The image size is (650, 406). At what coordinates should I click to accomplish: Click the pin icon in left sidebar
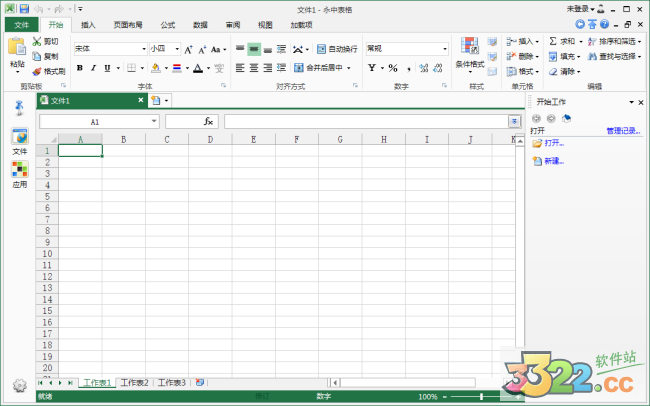coord(20,106)
